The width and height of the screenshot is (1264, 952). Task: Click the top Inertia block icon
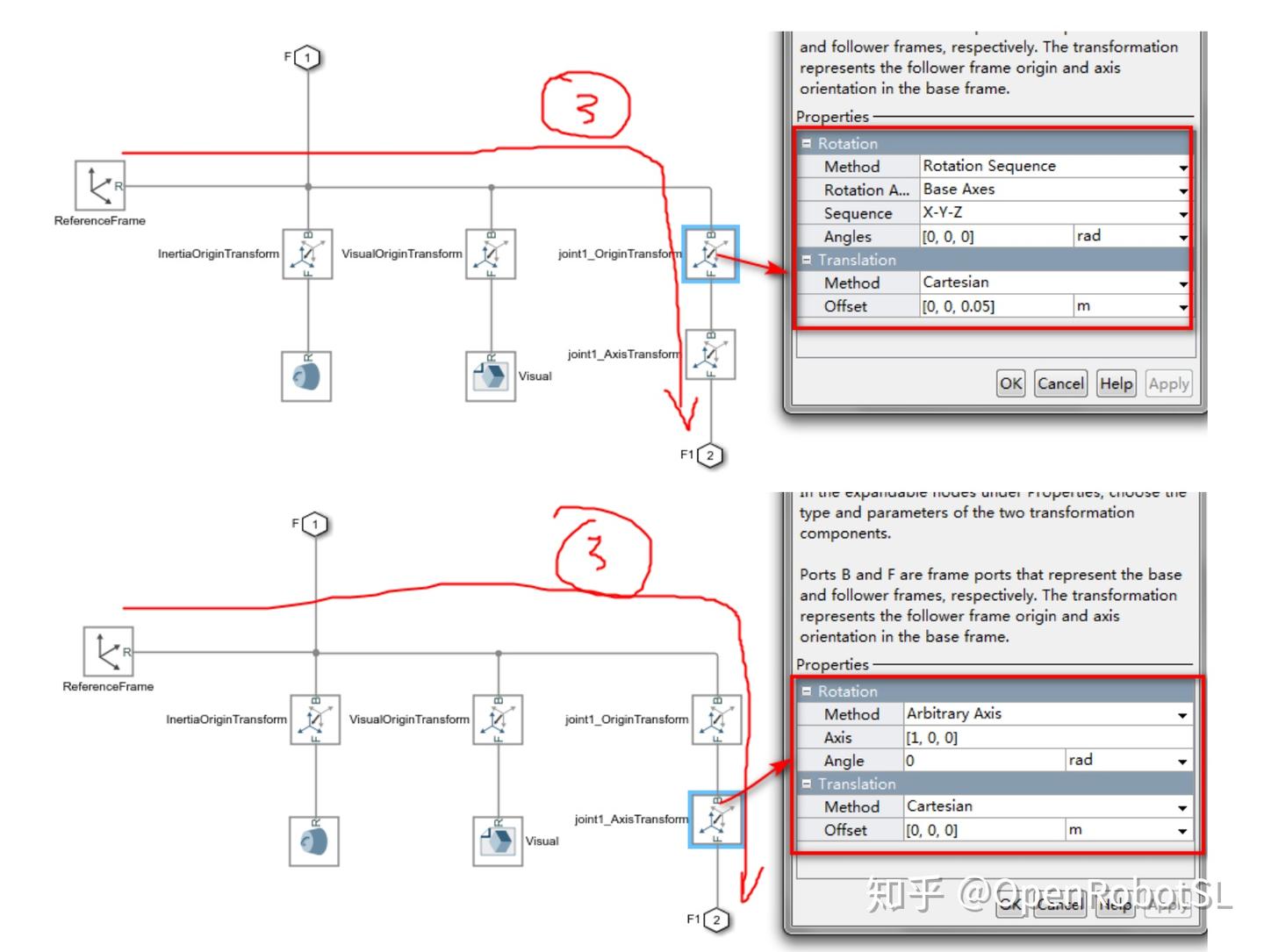[x=306, y=376]
